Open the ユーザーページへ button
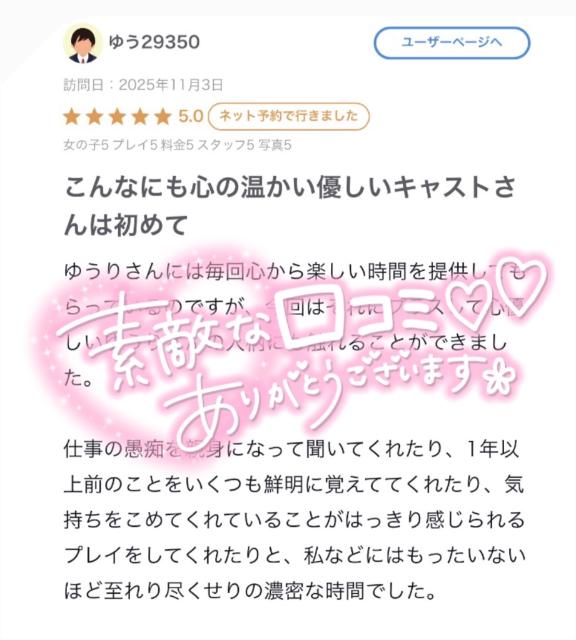The image size is (576, 640). pos(451,42)
